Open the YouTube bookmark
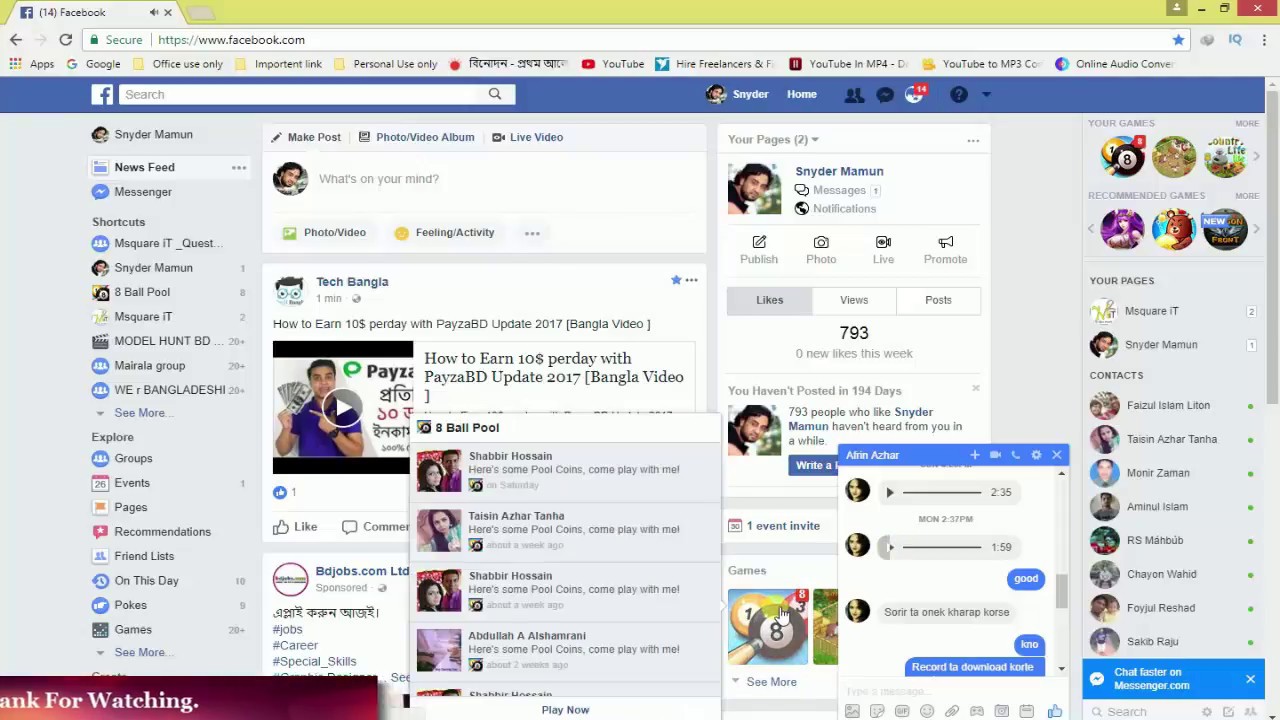Screen dimensions: 1280x720 (x=613, y=64)
